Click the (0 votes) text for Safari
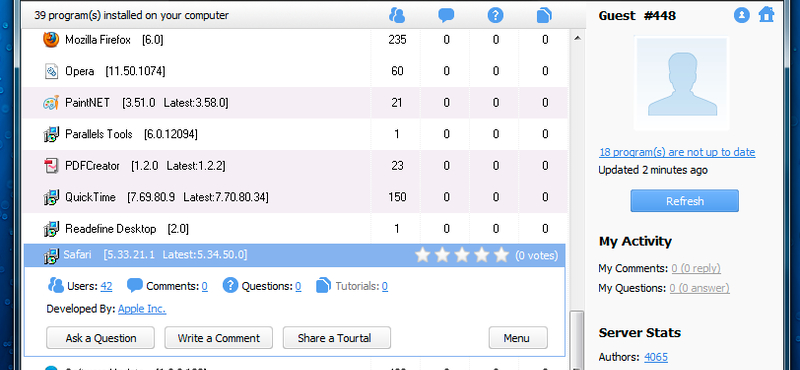The image size is (800, 370). (536, 256)
